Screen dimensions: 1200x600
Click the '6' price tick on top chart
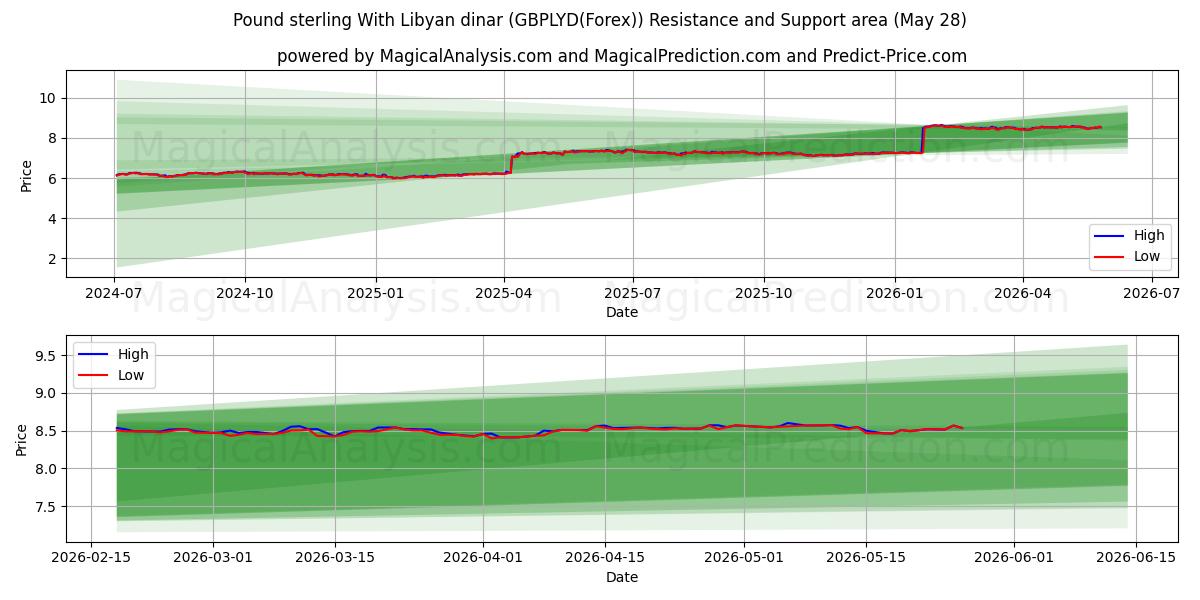(x=53, y=178)
